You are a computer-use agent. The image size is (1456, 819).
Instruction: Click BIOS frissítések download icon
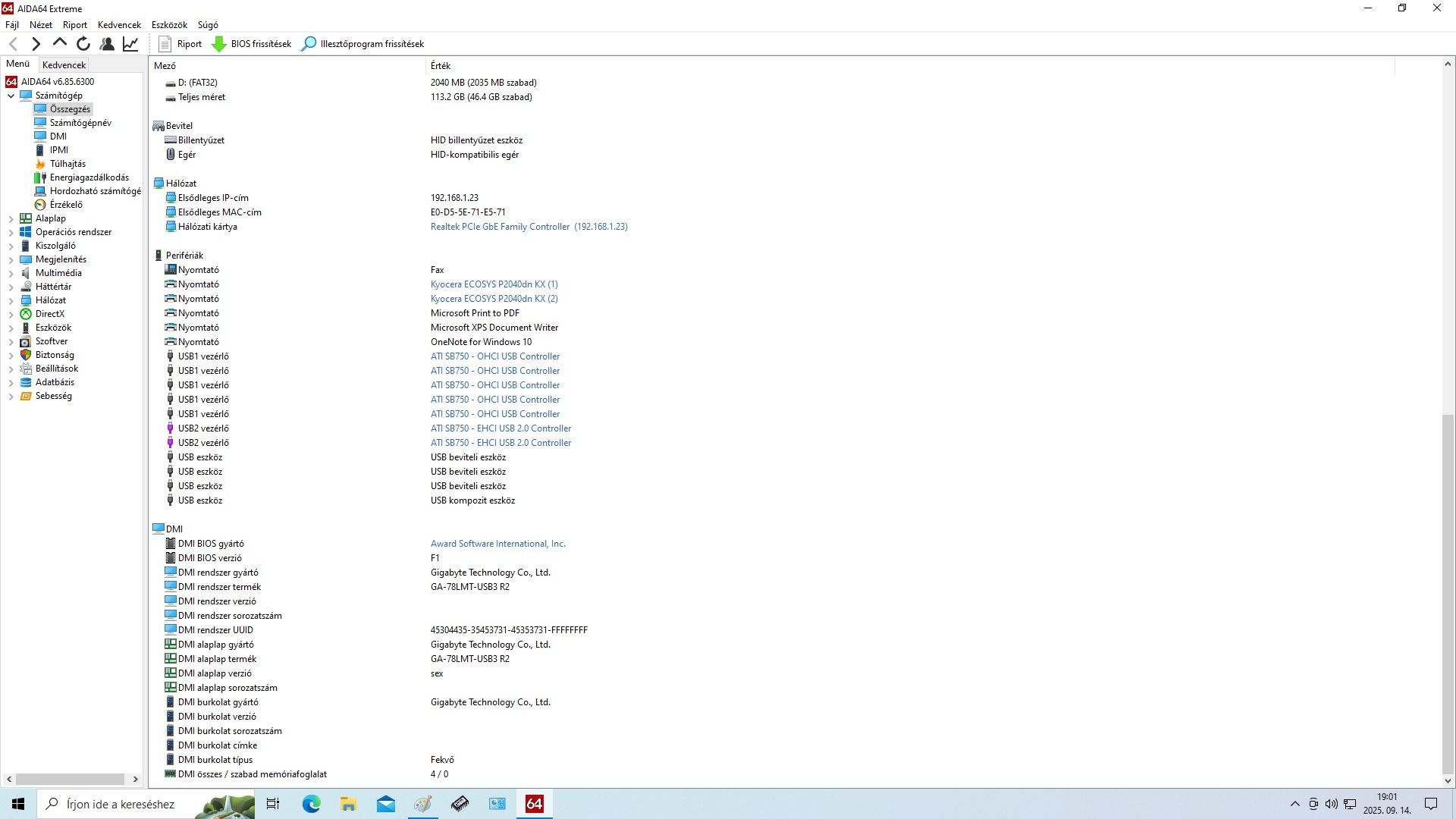coord(219,44)
